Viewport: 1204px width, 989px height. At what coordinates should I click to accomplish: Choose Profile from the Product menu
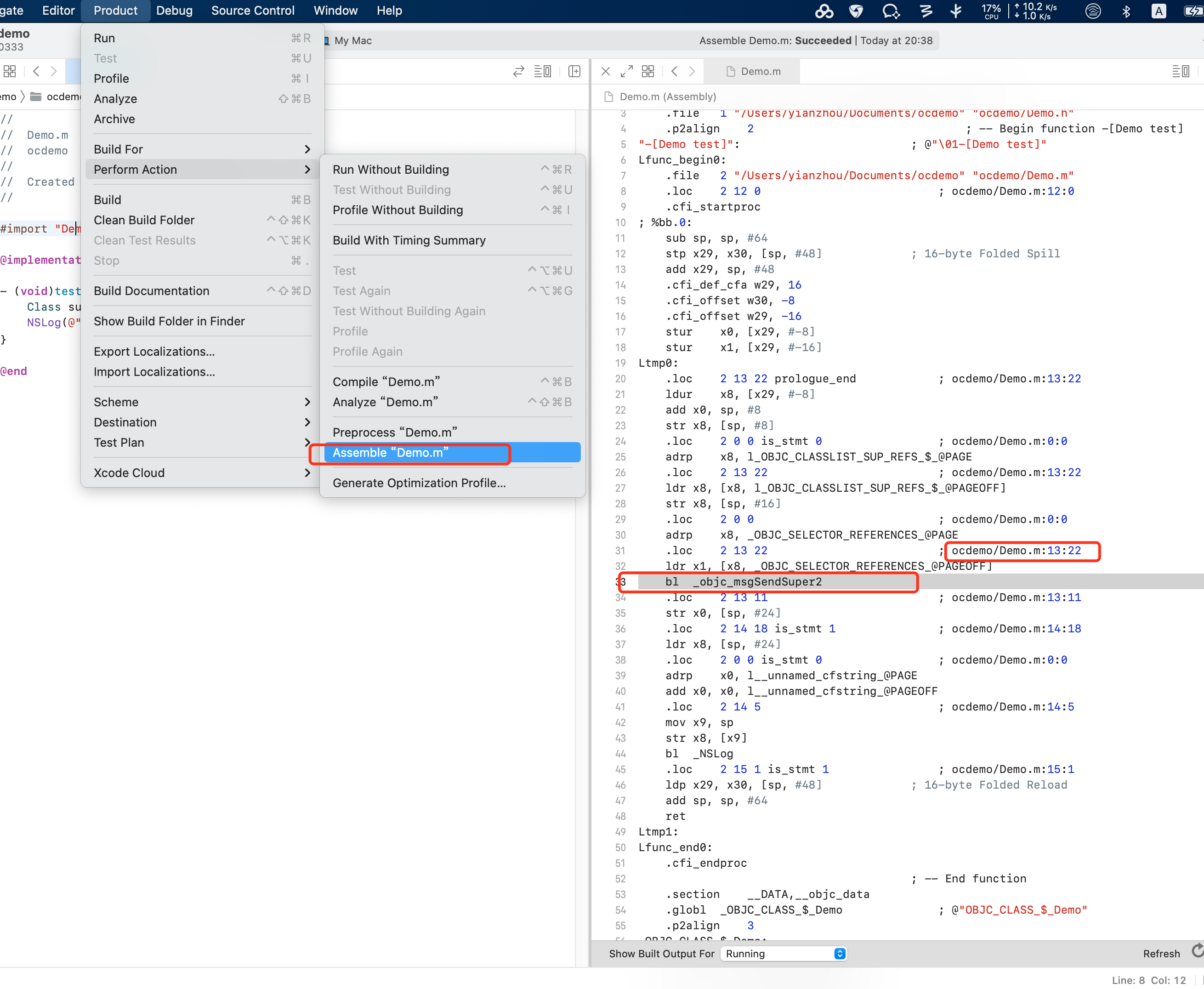202,79
